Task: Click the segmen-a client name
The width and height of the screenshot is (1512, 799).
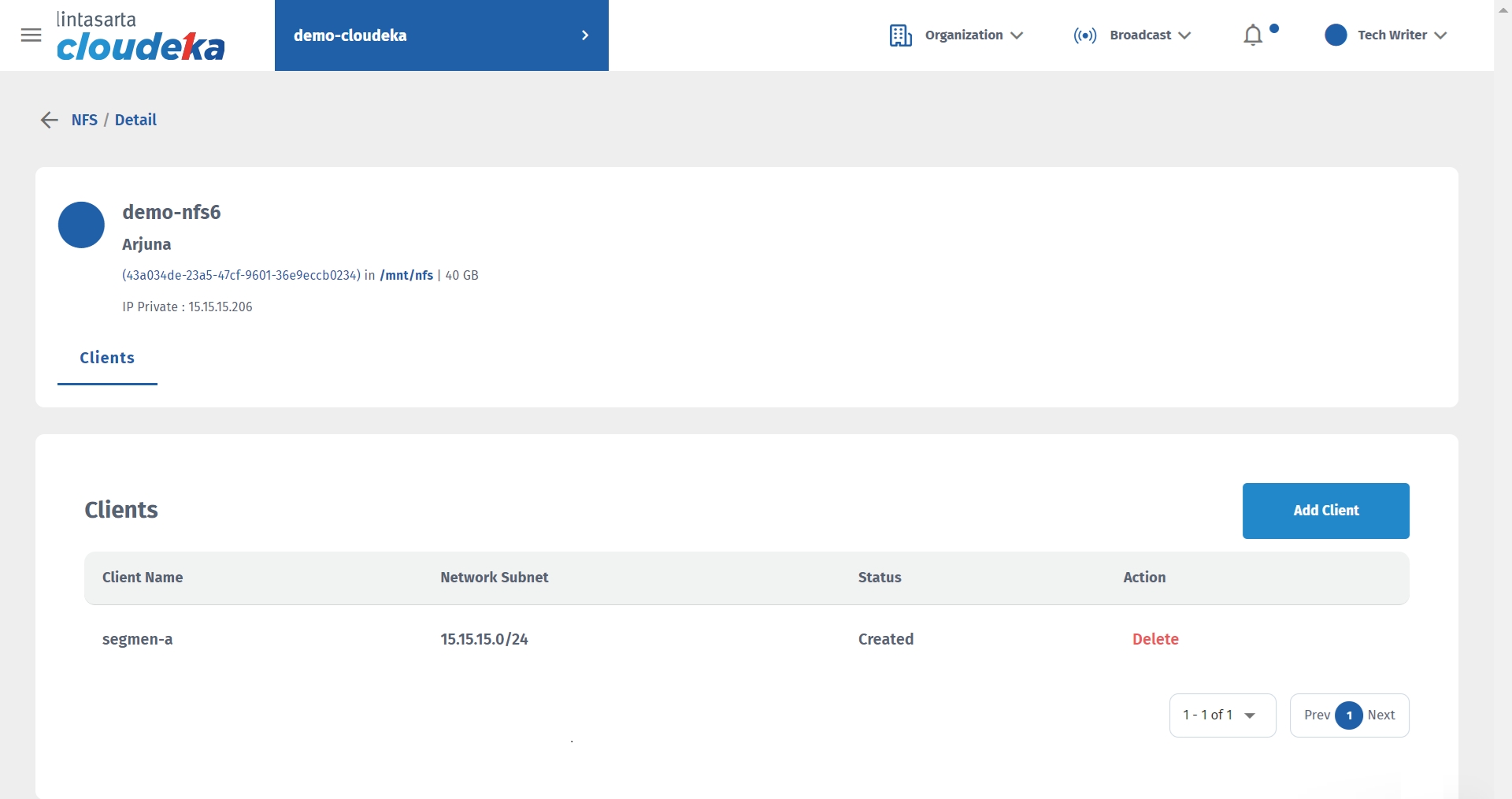Action: (x=138, y=639)
